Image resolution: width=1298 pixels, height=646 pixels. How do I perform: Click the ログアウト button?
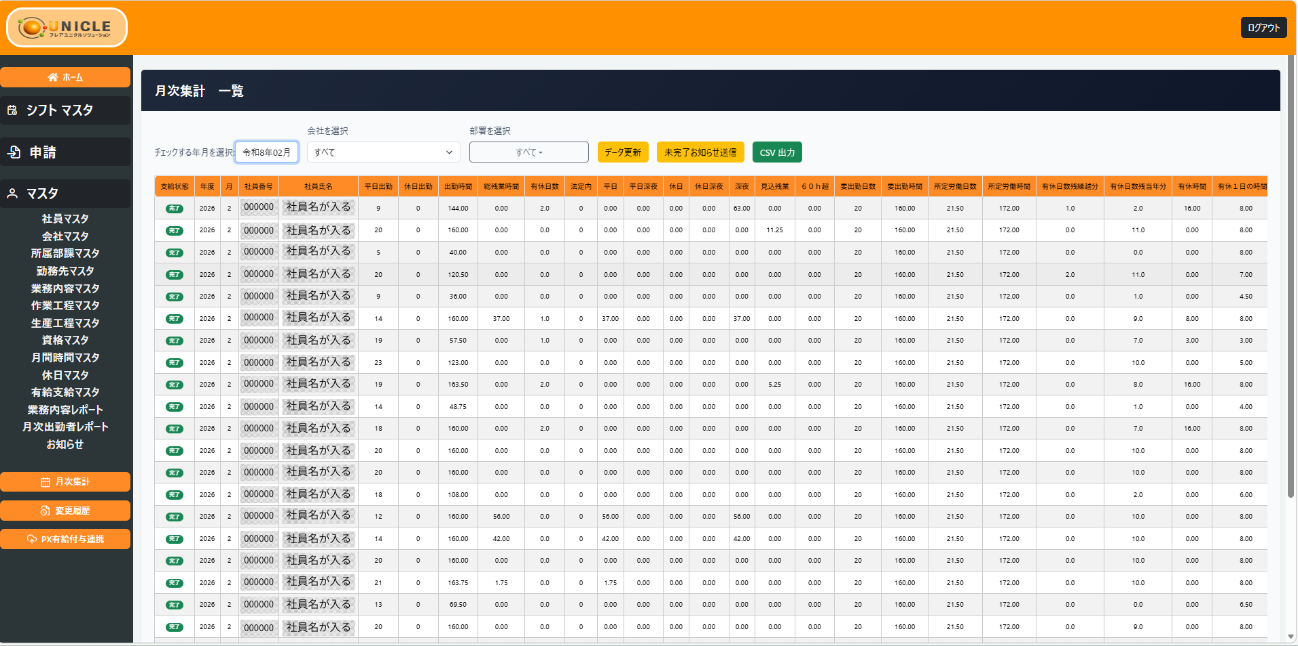pyautogui.click(x=1263, y=28)
